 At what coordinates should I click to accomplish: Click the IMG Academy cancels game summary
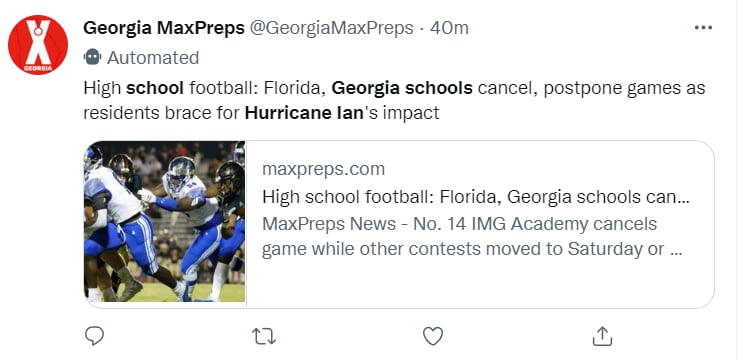472,237
